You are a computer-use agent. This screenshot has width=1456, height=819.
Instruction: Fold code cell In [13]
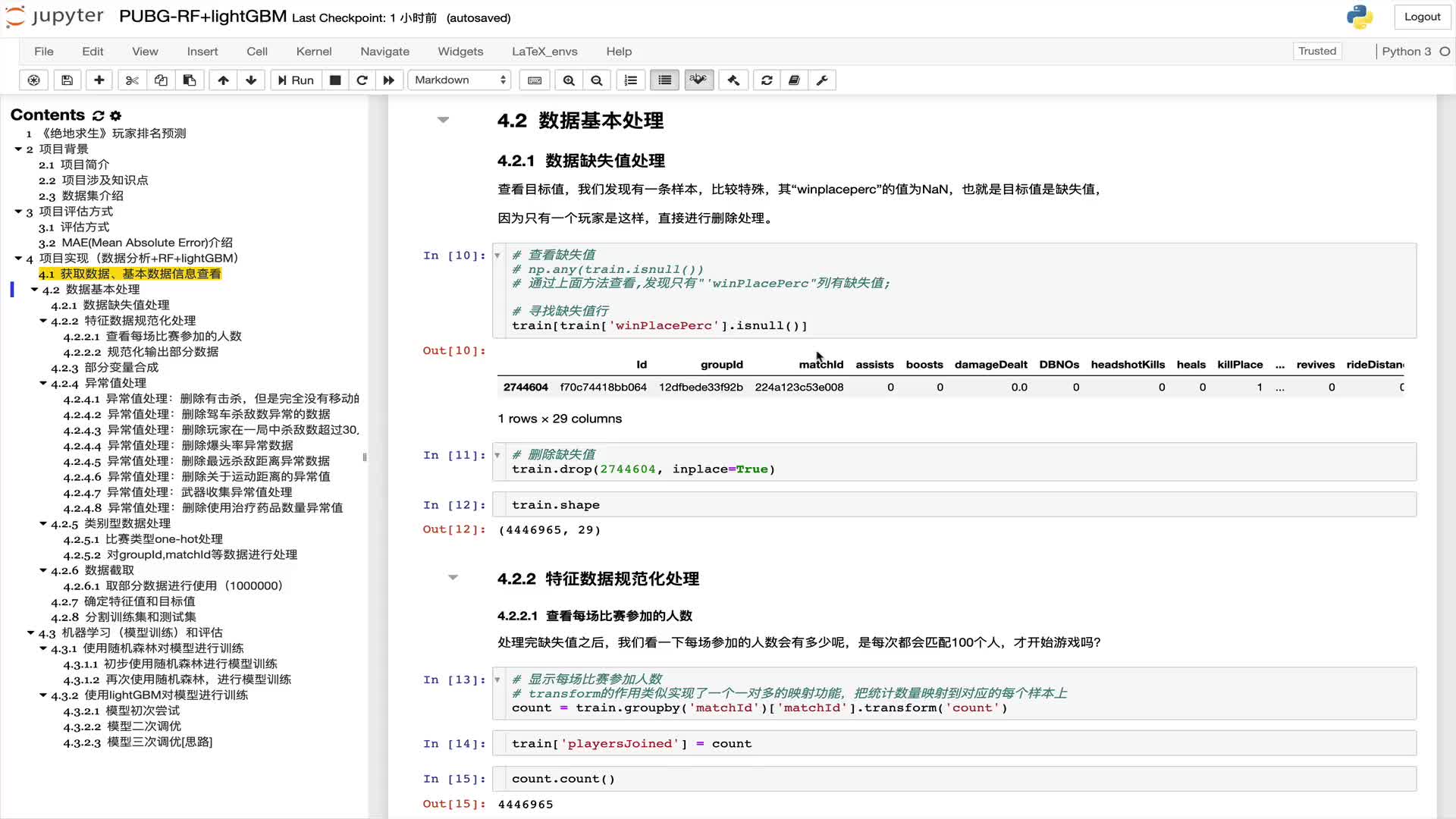[x=497, y=679]
